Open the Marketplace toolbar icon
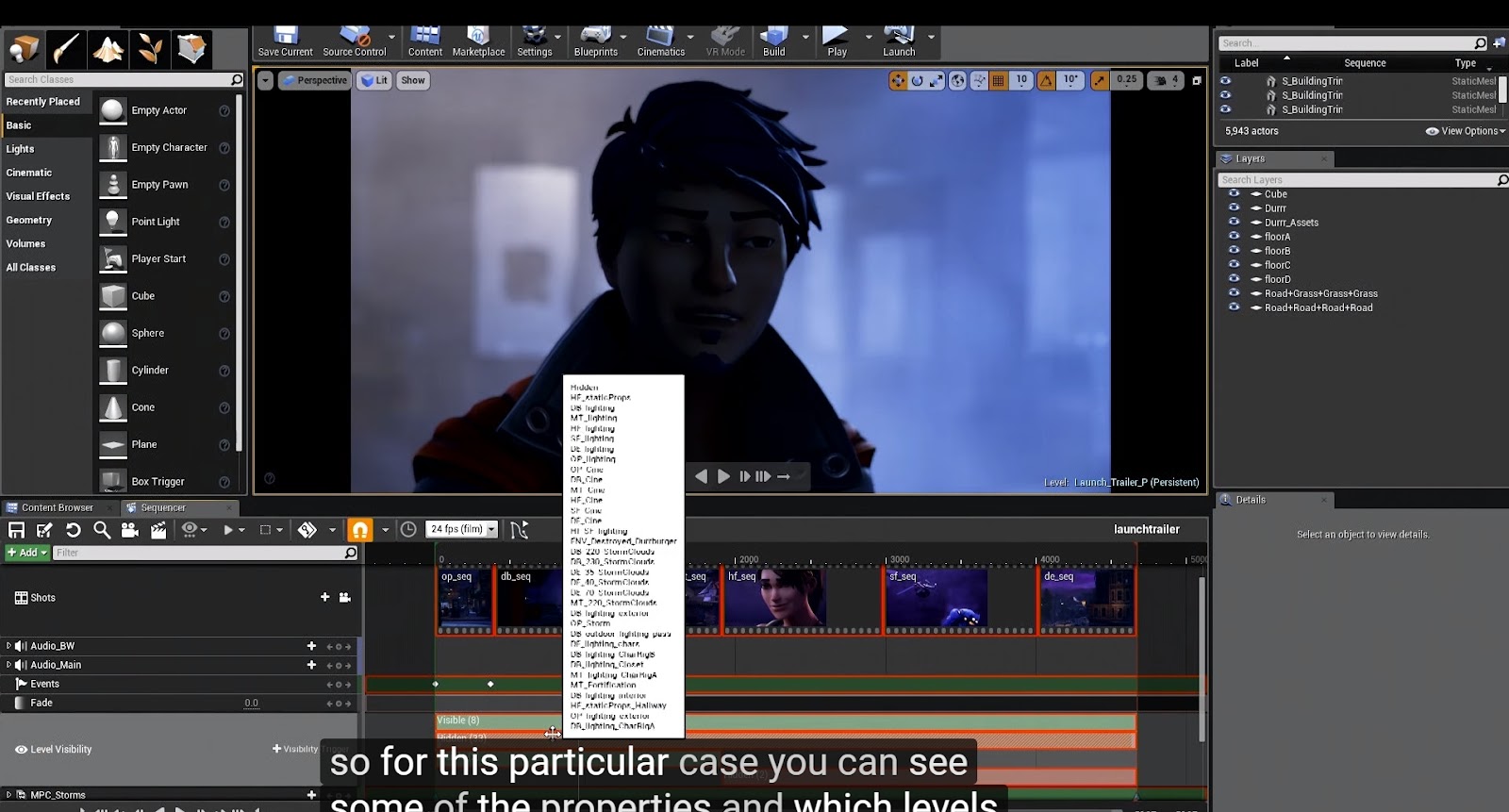1509x812 pixels. (478, 42)
